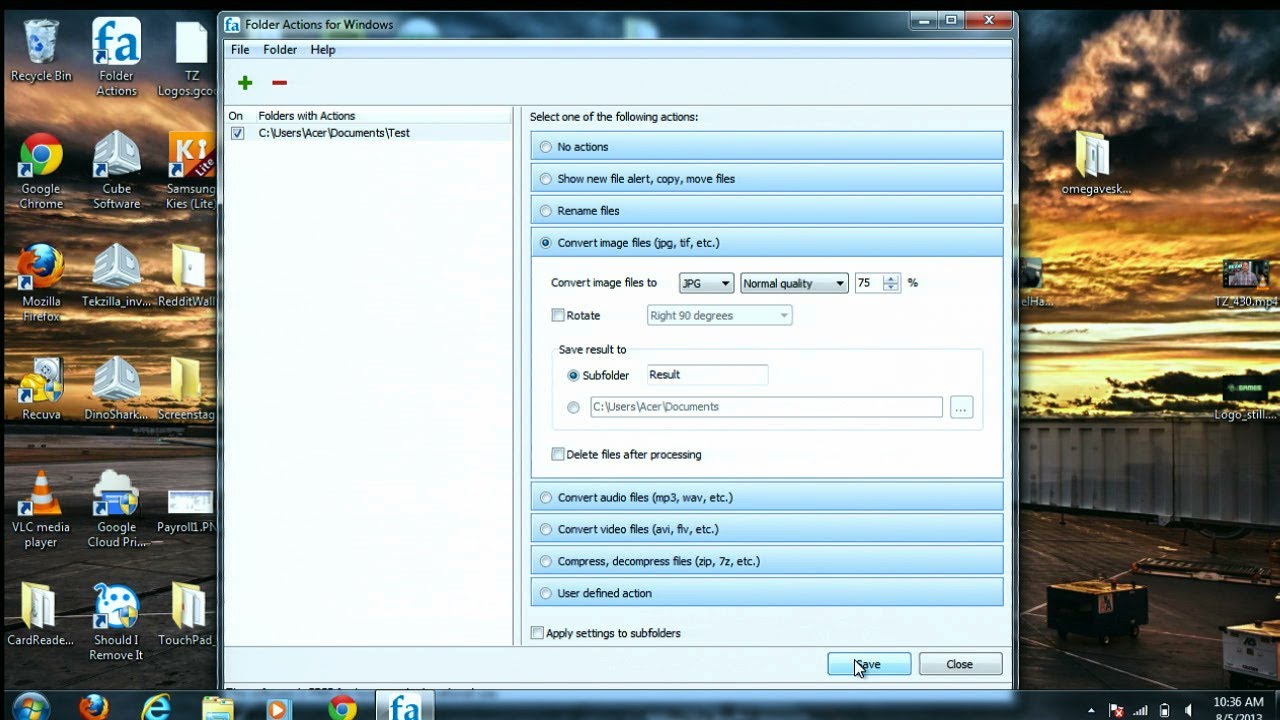
Task: Open Should I Remove It desktop icon
Action: [x=116, y=622]
